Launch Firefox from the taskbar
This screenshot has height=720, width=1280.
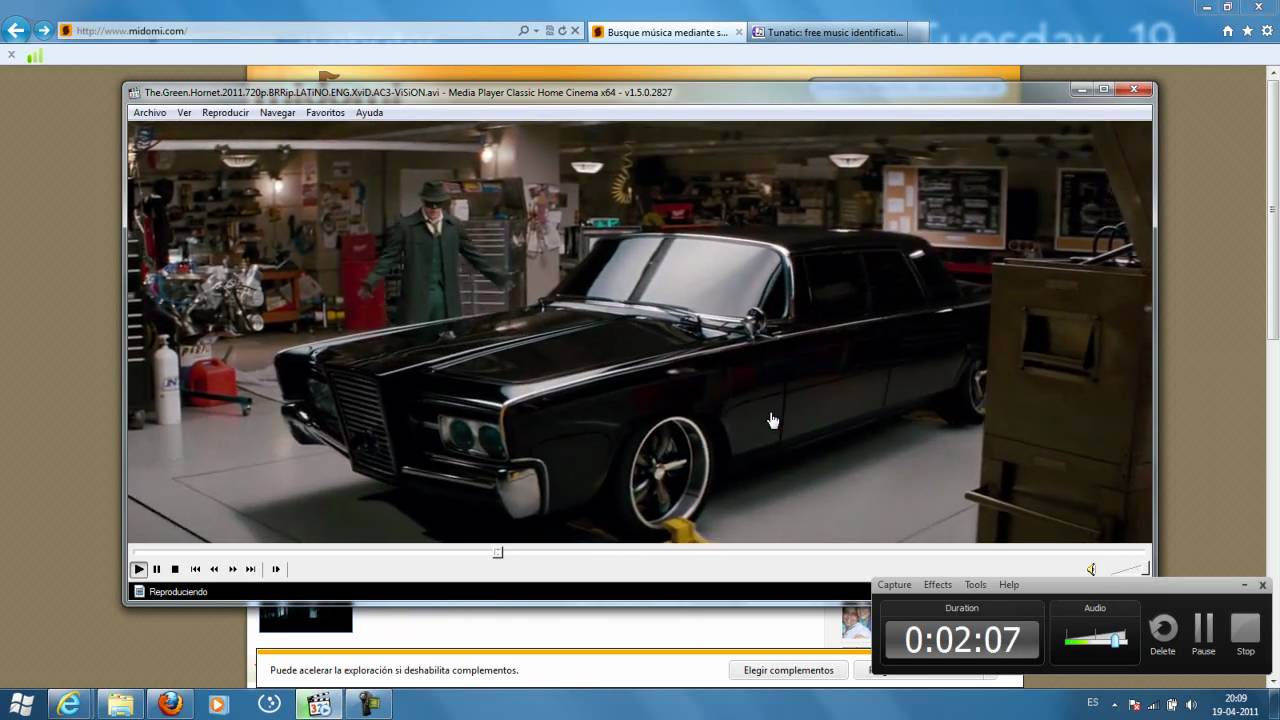click(x=170, y=704)
